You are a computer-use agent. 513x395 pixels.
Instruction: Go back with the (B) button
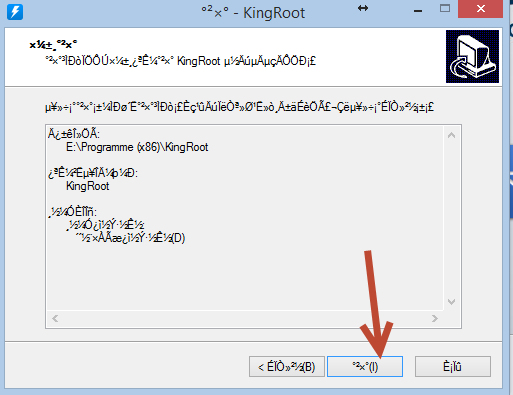tap(287, 367)
